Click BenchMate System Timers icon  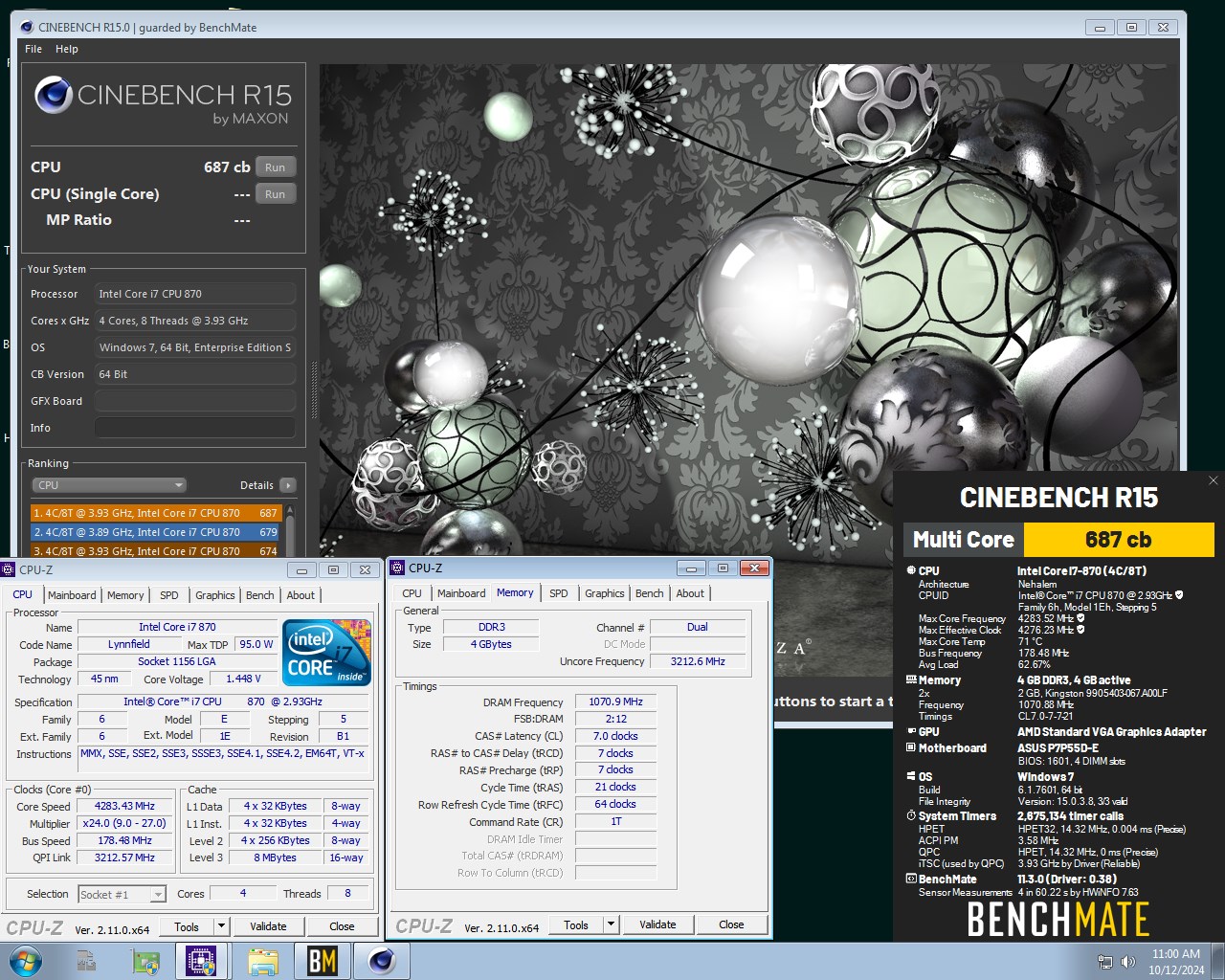[911, 816]
